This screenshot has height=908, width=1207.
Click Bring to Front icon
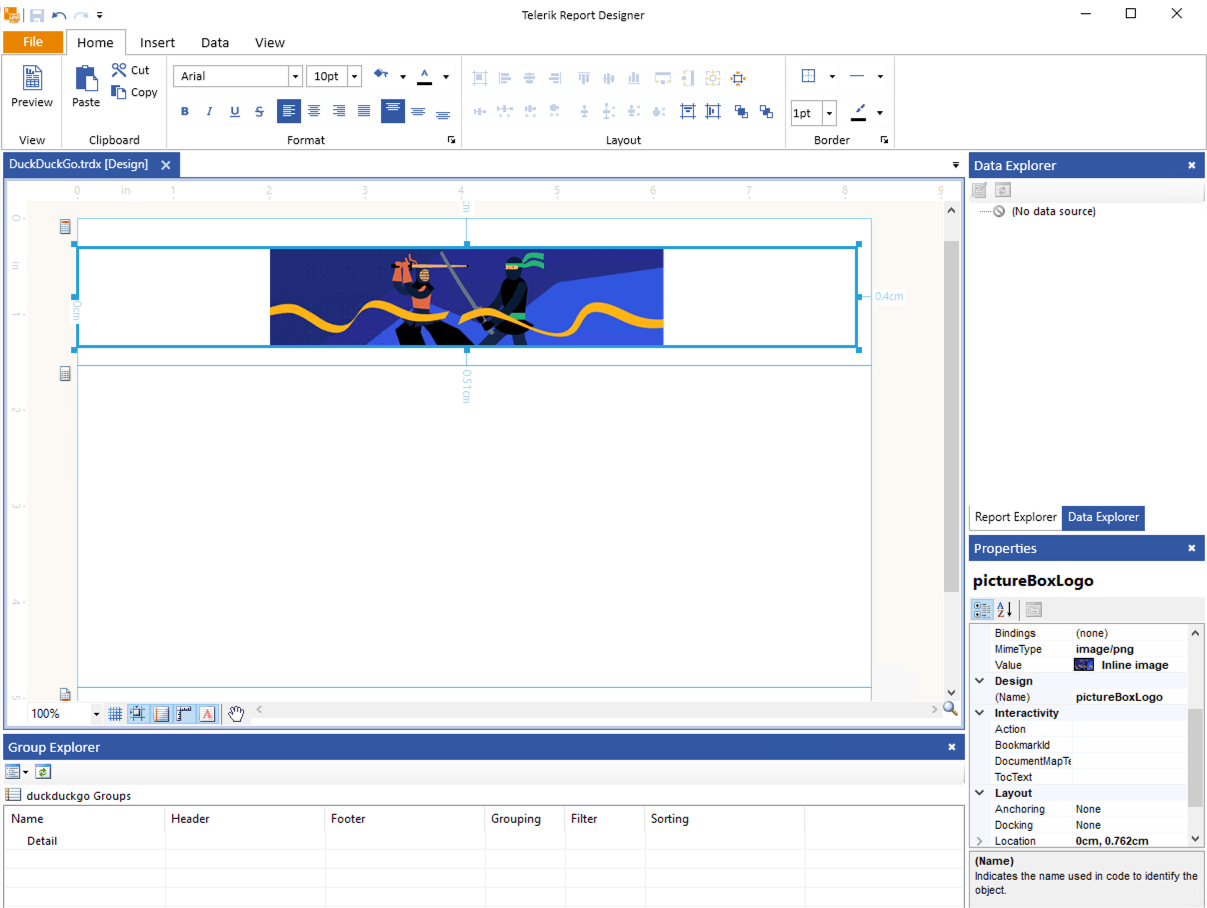741,112
